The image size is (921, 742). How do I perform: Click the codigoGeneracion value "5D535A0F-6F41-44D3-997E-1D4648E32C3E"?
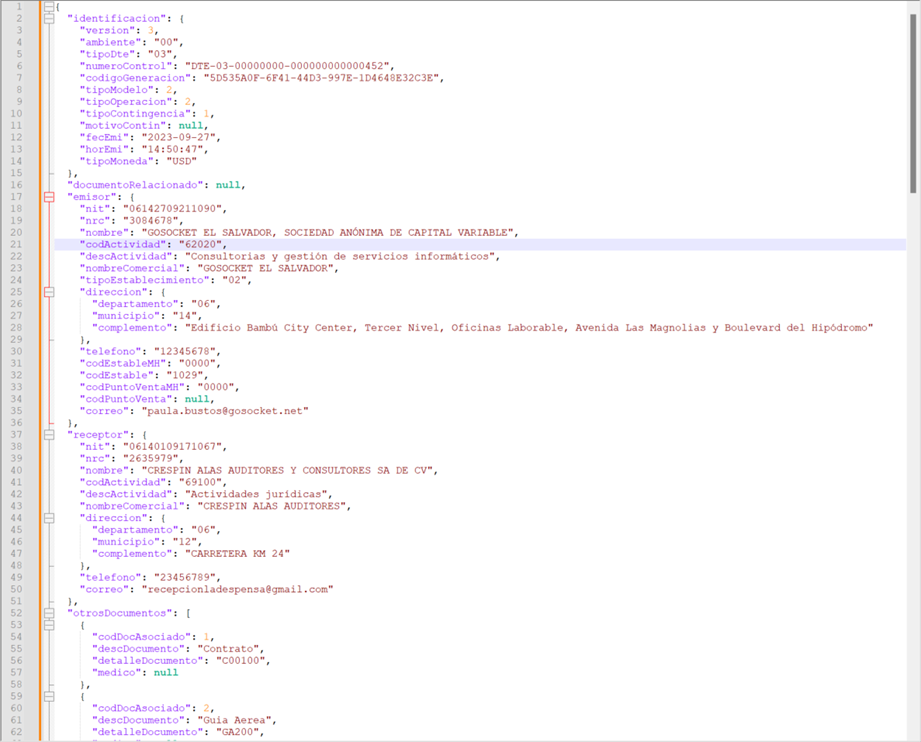click(x=321, y=78)
